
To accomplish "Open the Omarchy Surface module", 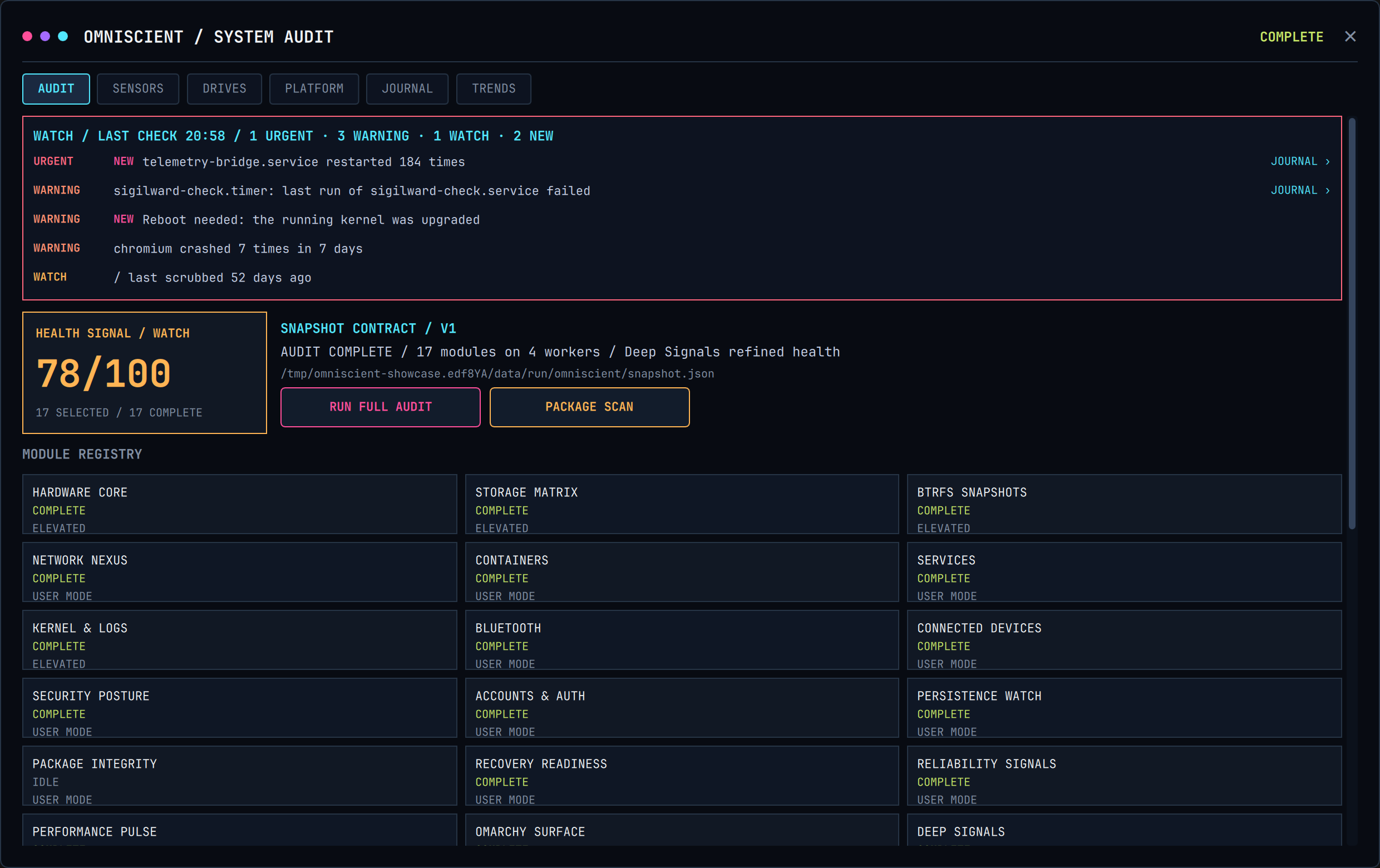I will point(682,830).
